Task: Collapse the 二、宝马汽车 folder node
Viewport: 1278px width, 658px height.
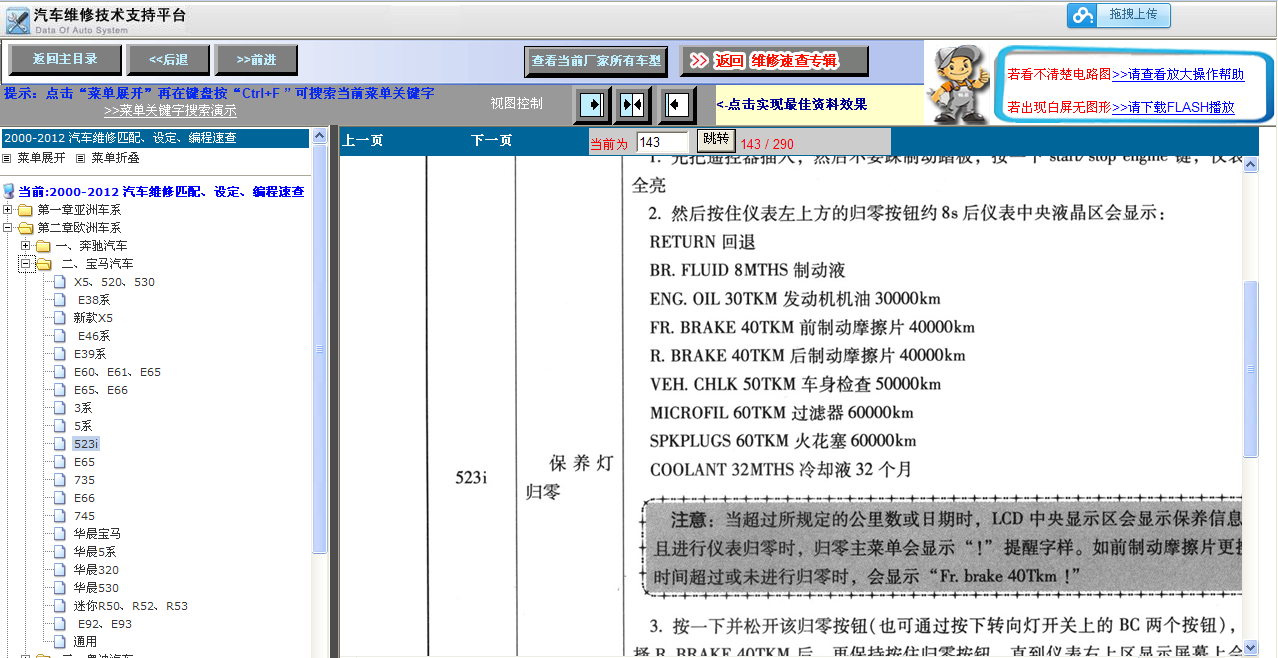Action: [23, 263]
